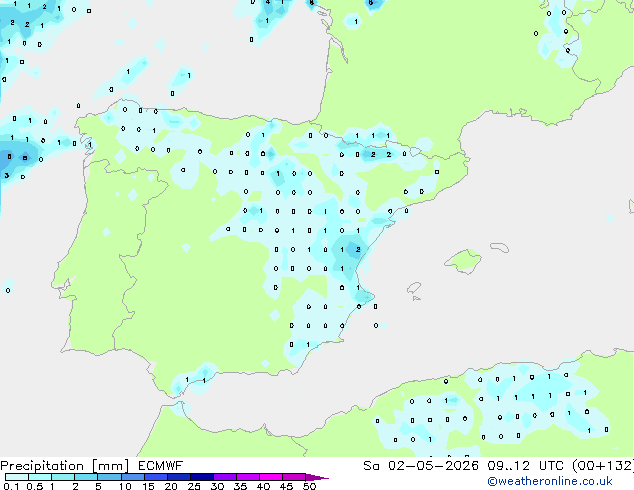Click the 5–10 mm legend swatch
This screenshot has width=634, height=490.
109,477
